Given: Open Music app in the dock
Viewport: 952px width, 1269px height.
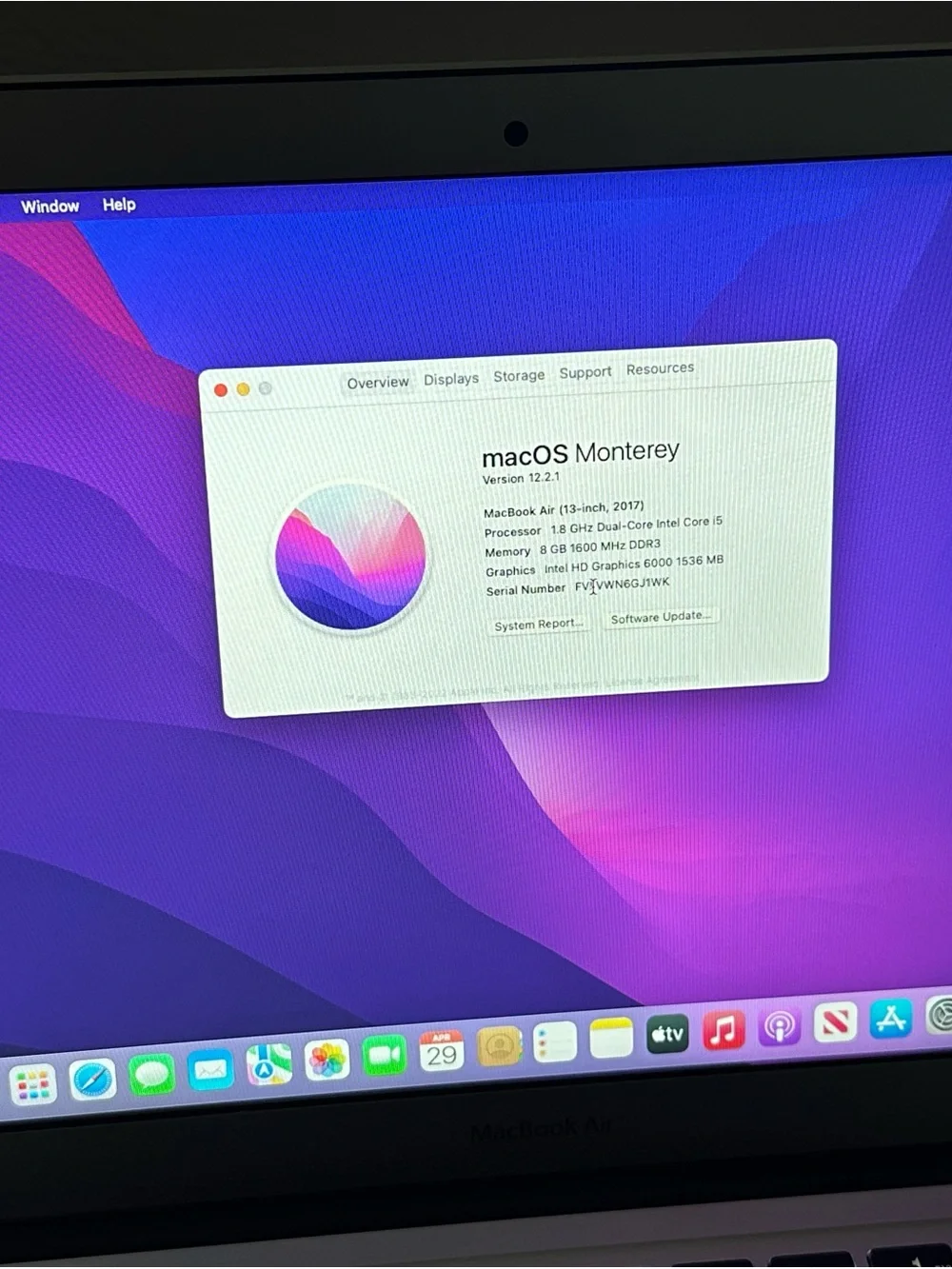Looking at the screenshot, I should pyautogui.click(x=724, y=1030).
